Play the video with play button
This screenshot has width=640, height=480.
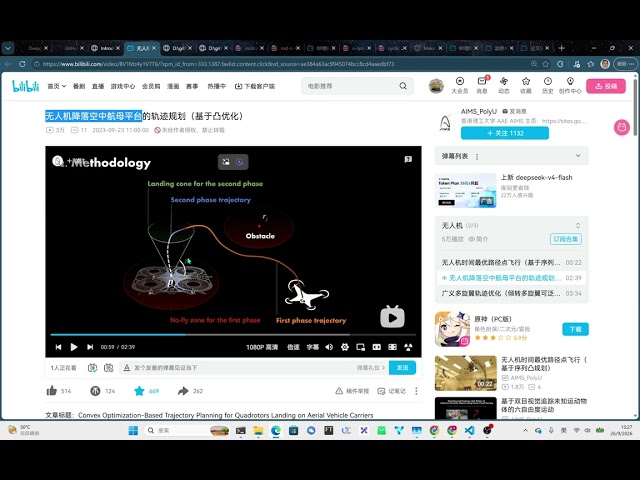74,347
